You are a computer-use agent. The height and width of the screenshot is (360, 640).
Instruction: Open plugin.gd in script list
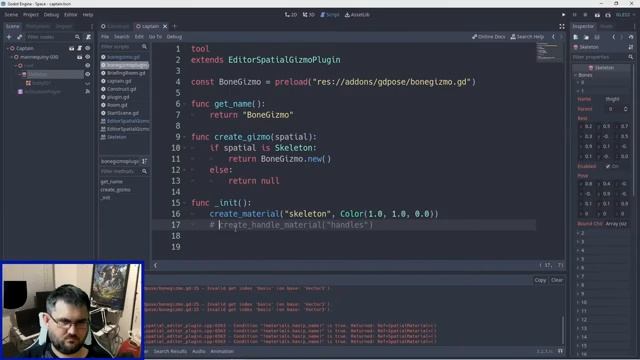pyautogui.click(x=124, y=97)
